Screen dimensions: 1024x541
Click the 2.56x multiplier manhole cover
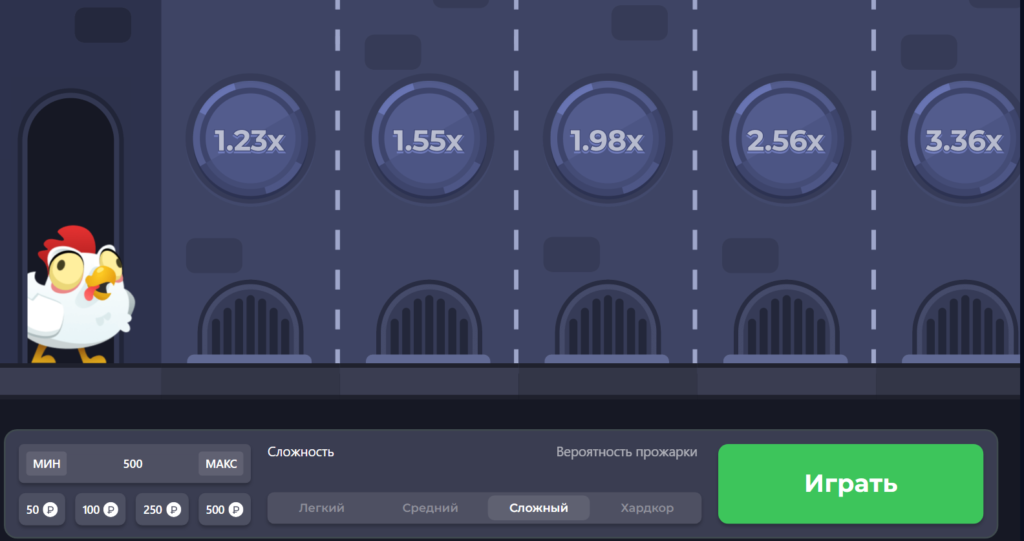(x=785, y=140)
